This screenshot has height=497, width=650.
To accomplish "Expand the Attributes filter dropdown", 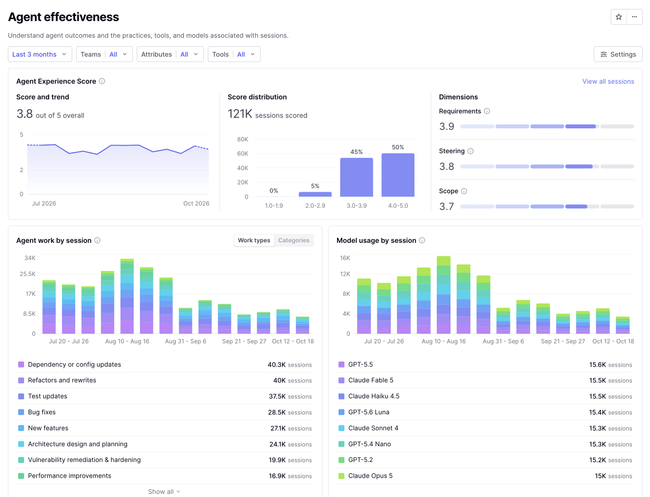I will tap(170, 54).
